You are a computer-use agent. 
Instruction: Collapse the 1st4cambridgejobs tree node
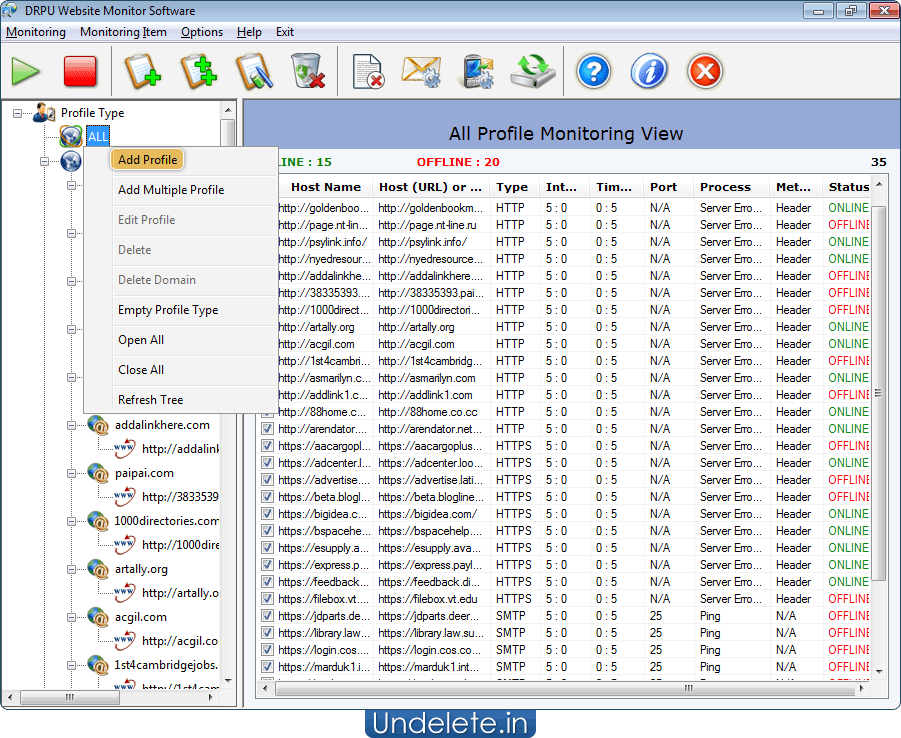(71, 666)
